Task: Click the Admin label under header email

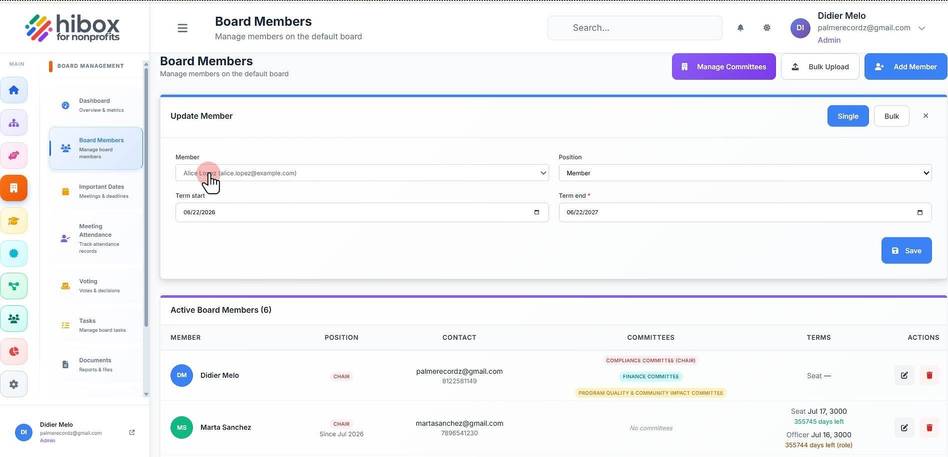Action: [829, 40]
